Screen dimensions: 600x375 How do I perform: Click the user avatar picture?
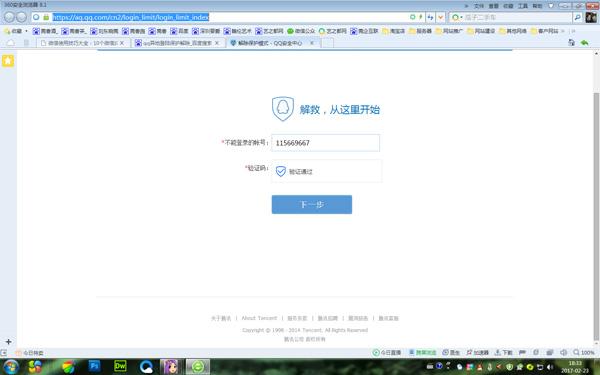[591, 17]
